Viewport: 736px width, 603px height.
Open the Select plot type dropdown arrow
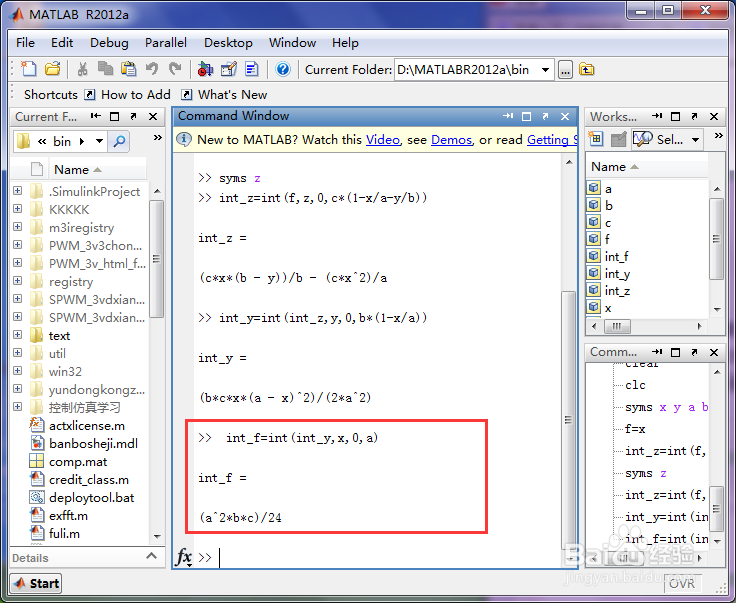[x=696, y=139]
